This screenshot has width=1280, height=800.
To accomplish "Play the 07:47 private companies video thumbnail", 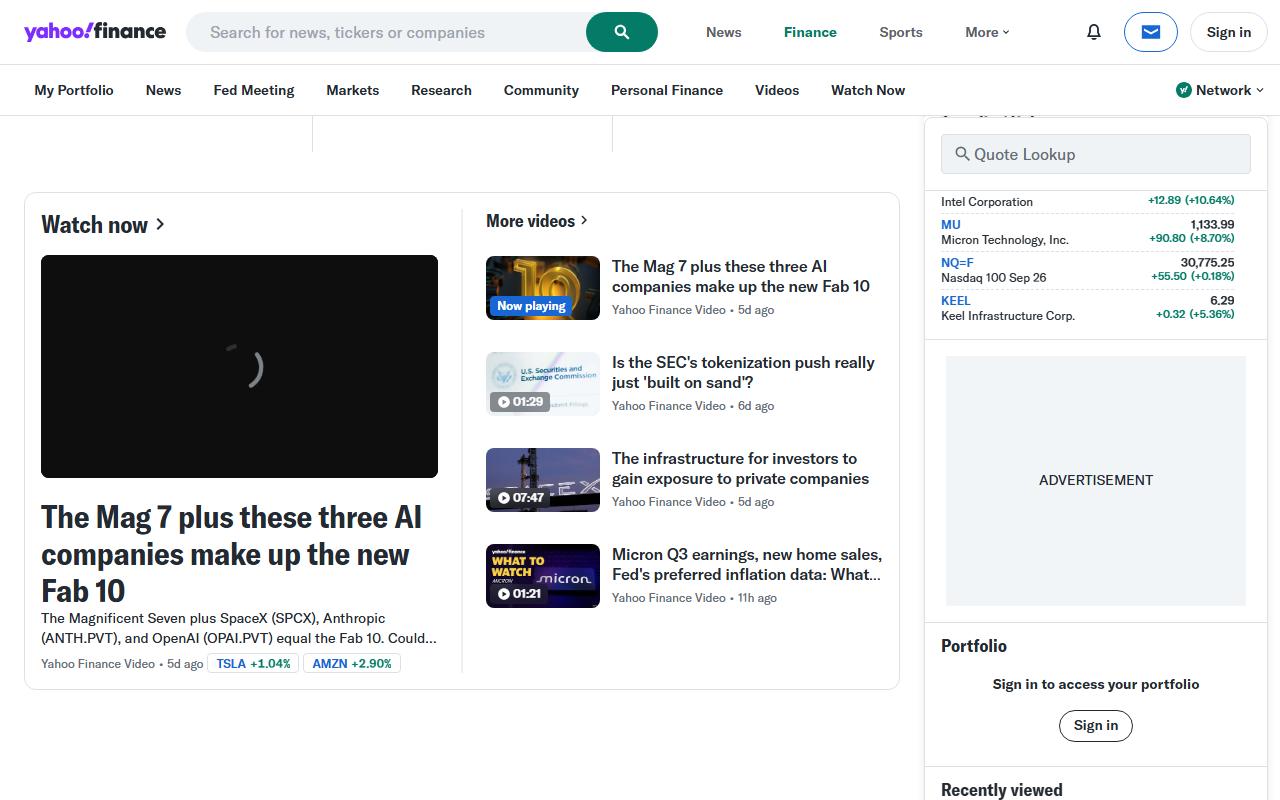I will pos(543,480).
